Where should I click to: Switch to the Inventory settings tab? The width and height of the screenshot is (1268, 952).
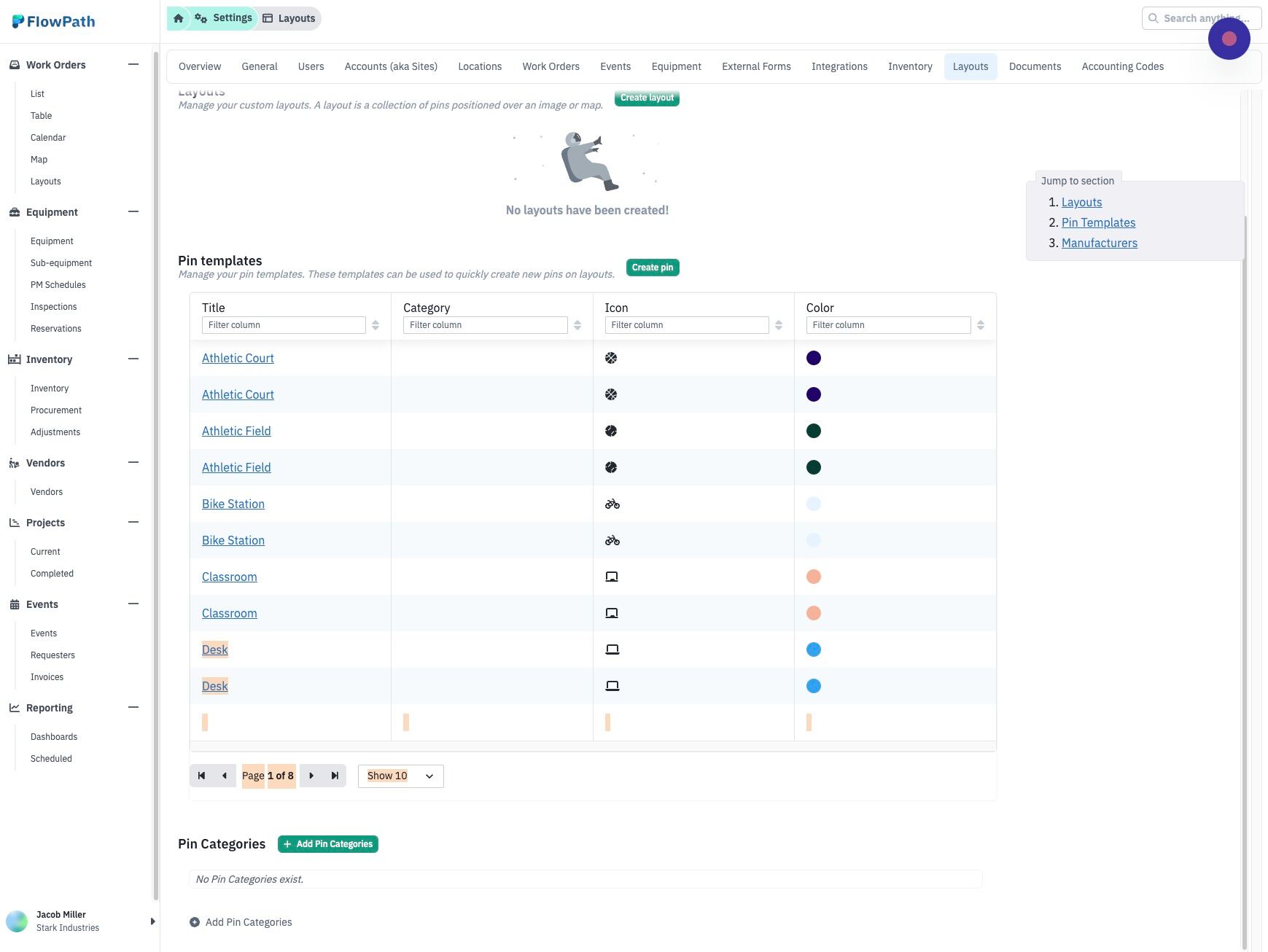click(910, 66)
